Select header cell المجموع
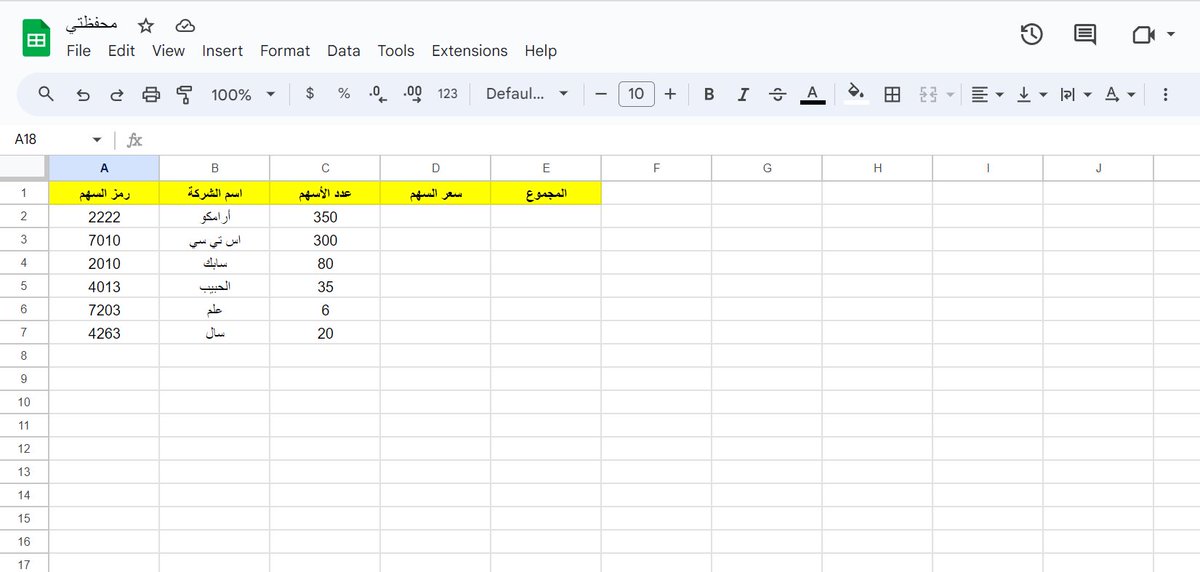The image size is (1200, 572). click(545, 193)
